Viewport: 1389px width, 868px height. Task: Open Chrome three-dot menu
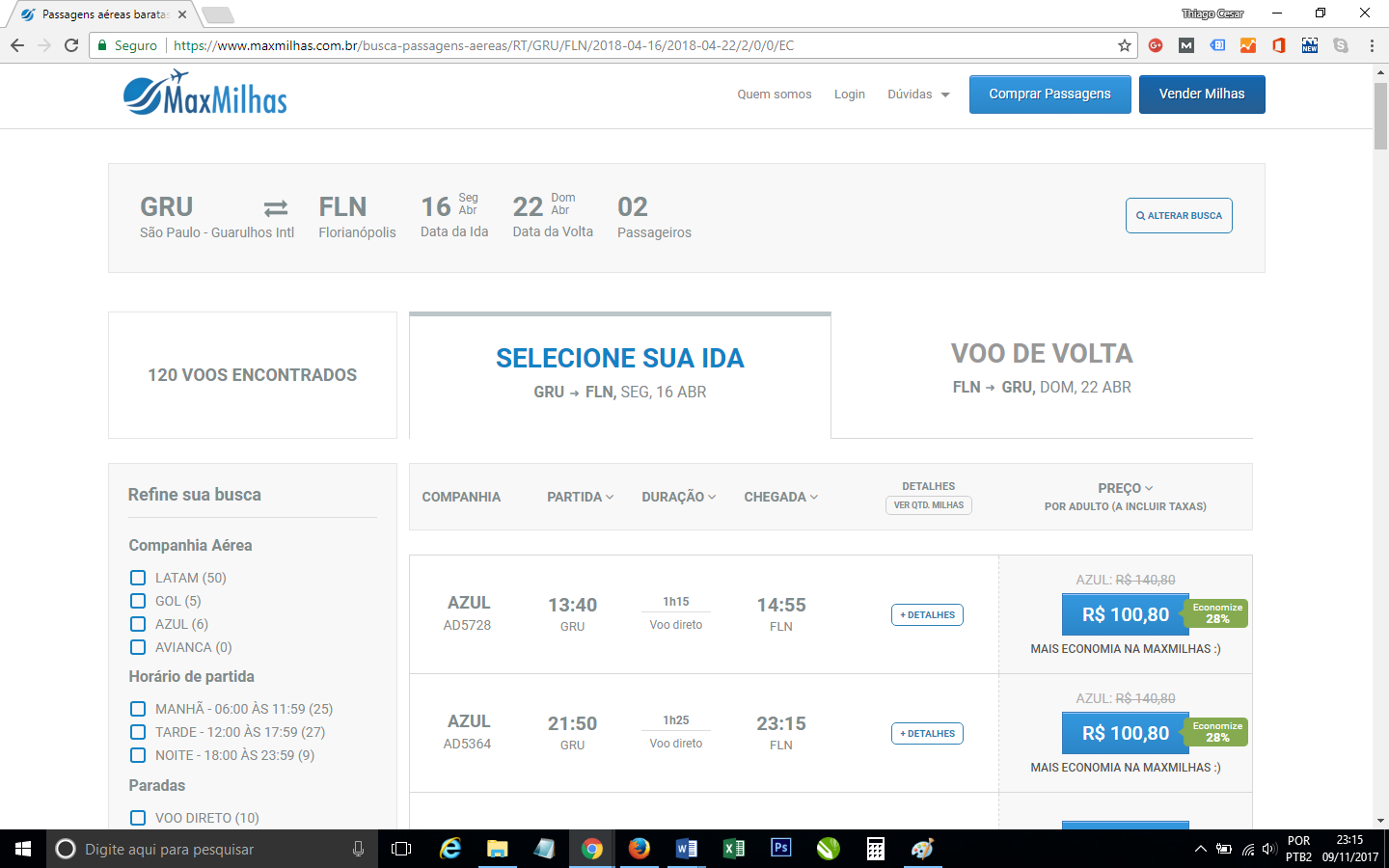point(1372,45)
